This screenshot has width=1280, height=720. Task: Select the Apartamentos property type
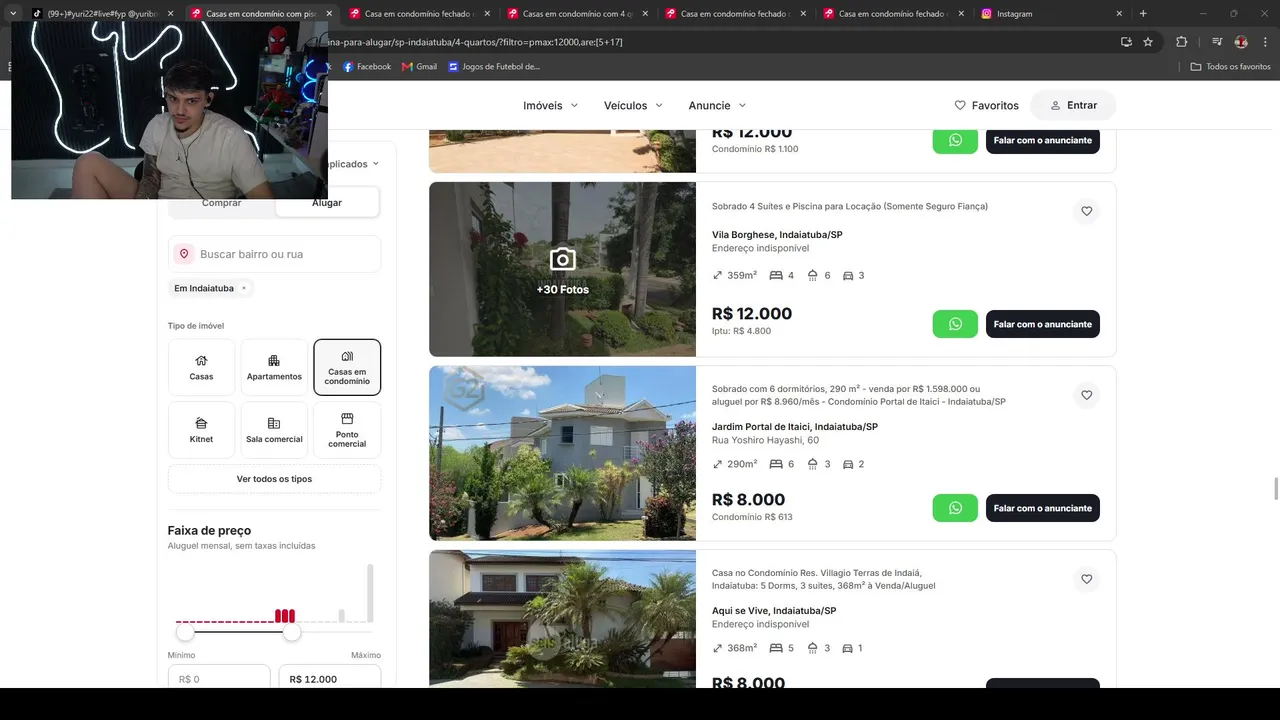[274, 367]
